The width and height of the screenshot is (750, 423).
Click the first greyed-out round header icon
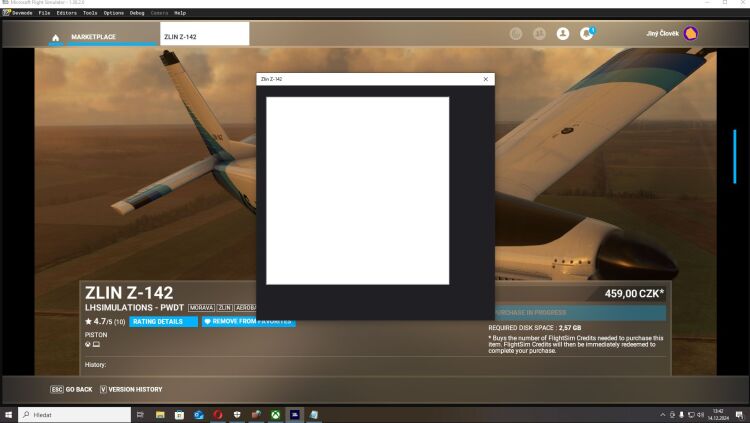click(516, 33)
